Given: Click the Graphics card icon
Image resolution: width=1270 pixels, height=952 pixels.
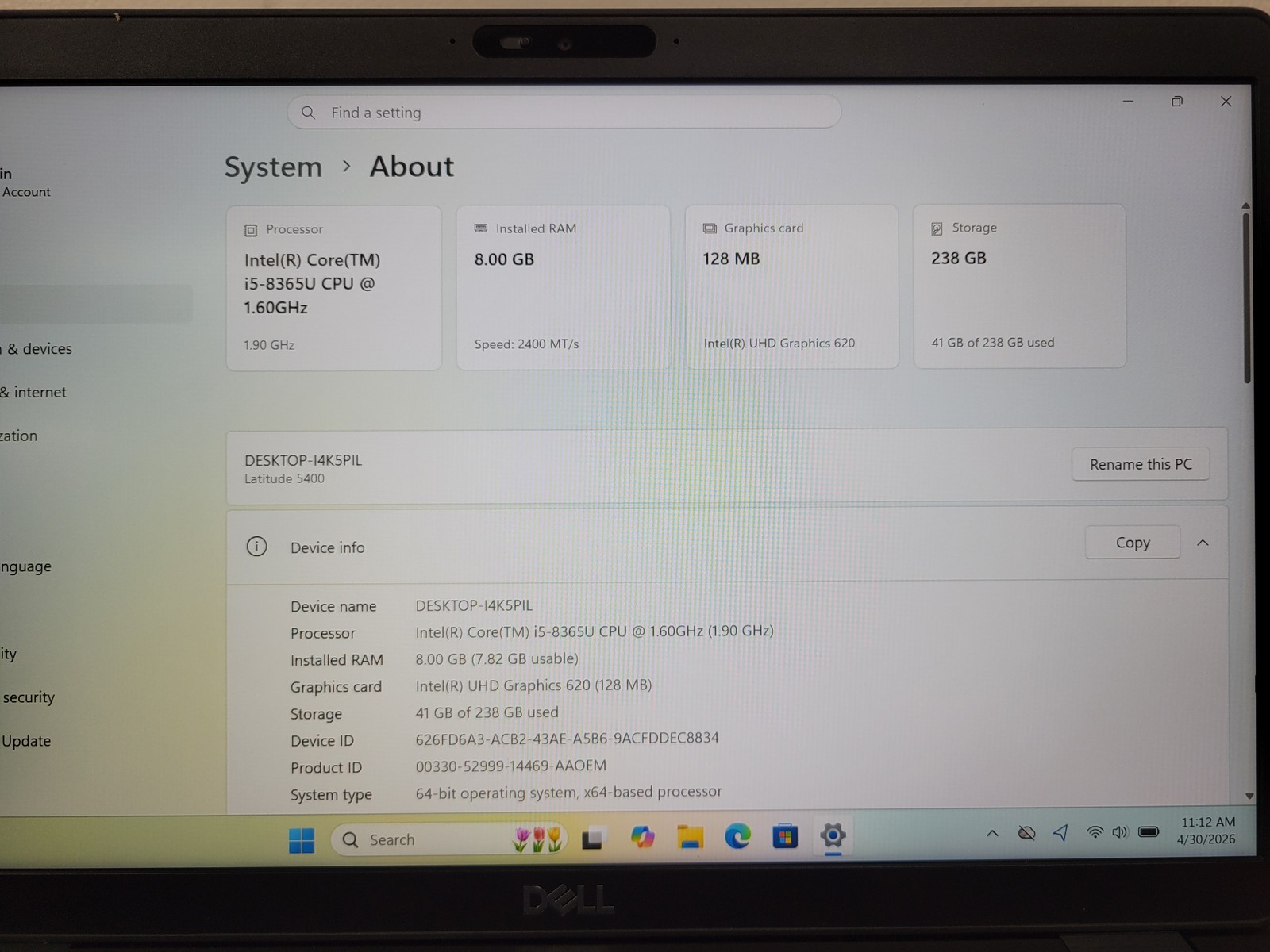Looking at the screenshot, I should 710,228.
